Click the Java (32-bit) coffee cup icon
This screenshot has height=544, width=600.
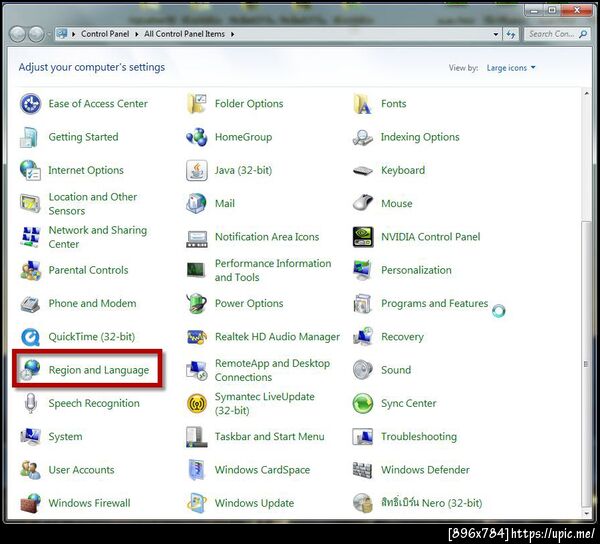coord(197,170)
